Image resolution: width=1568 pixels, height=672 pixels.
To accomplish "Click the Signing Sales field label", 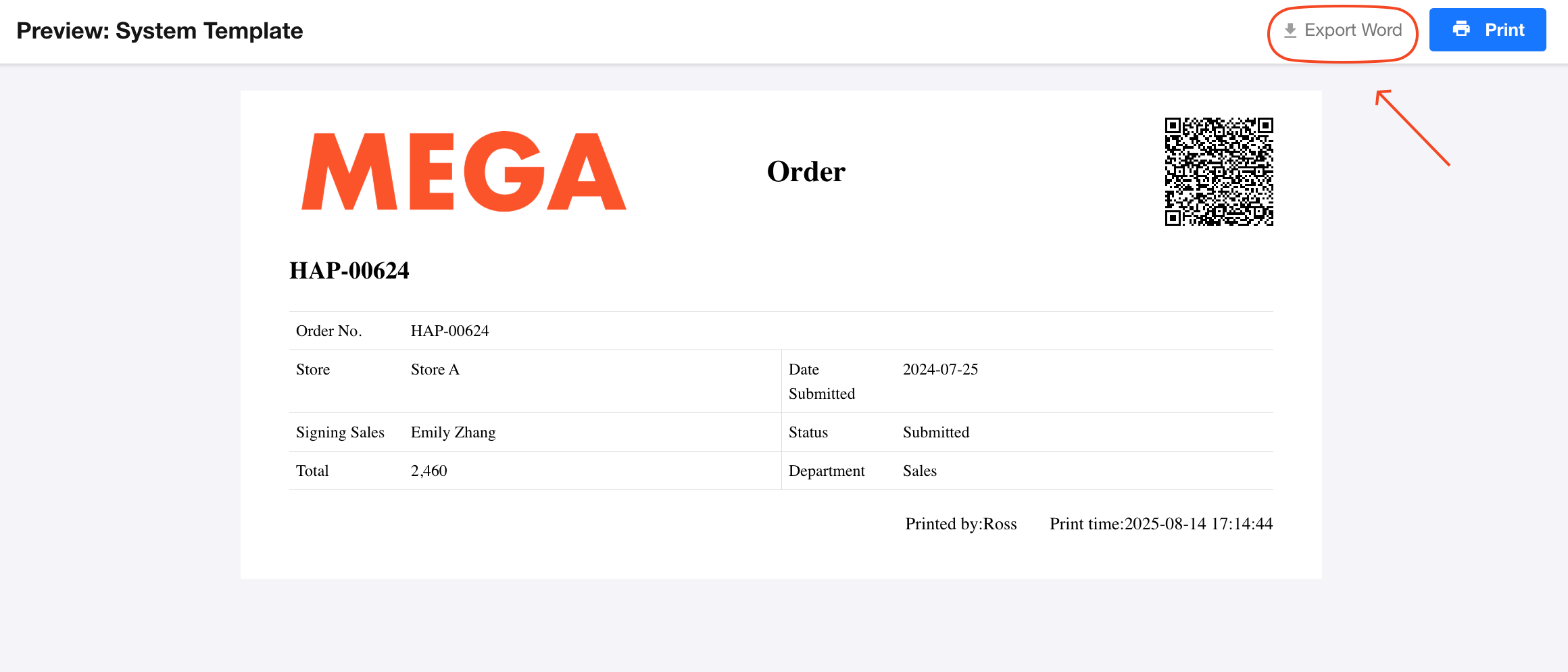I will [340, 432].
